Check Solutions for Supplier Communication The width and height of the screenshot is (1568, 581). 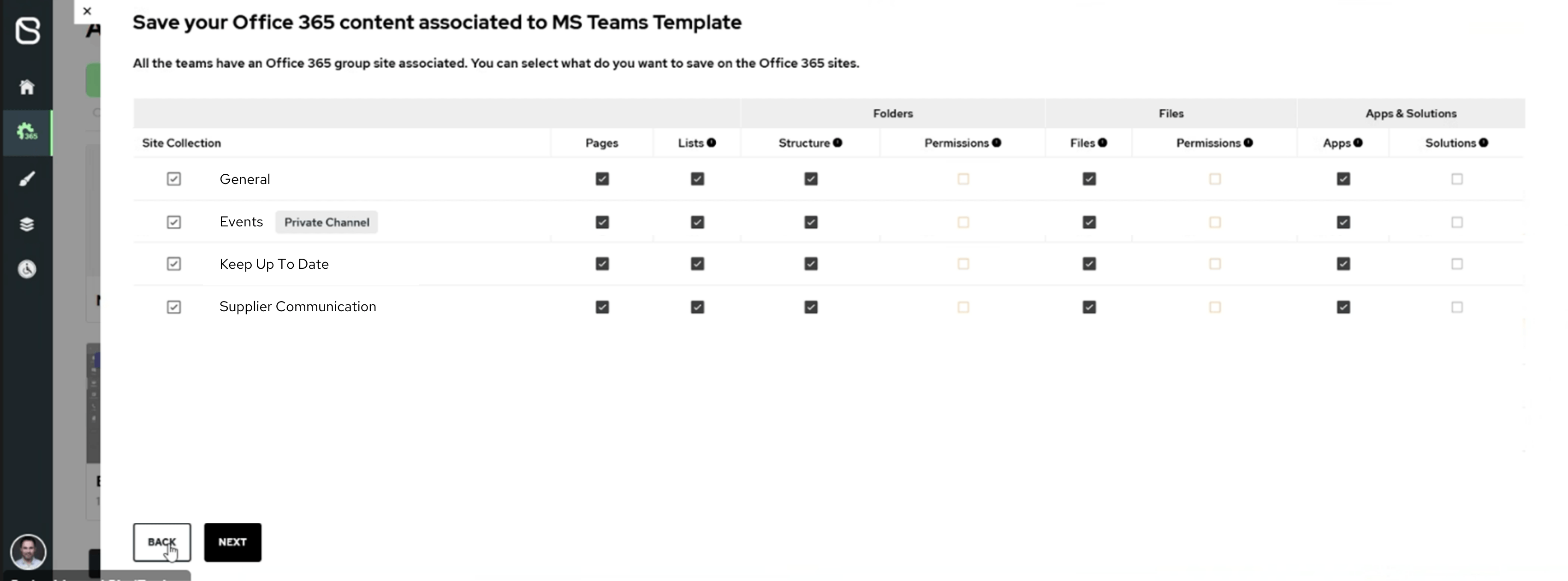(x=1457, y=307)
